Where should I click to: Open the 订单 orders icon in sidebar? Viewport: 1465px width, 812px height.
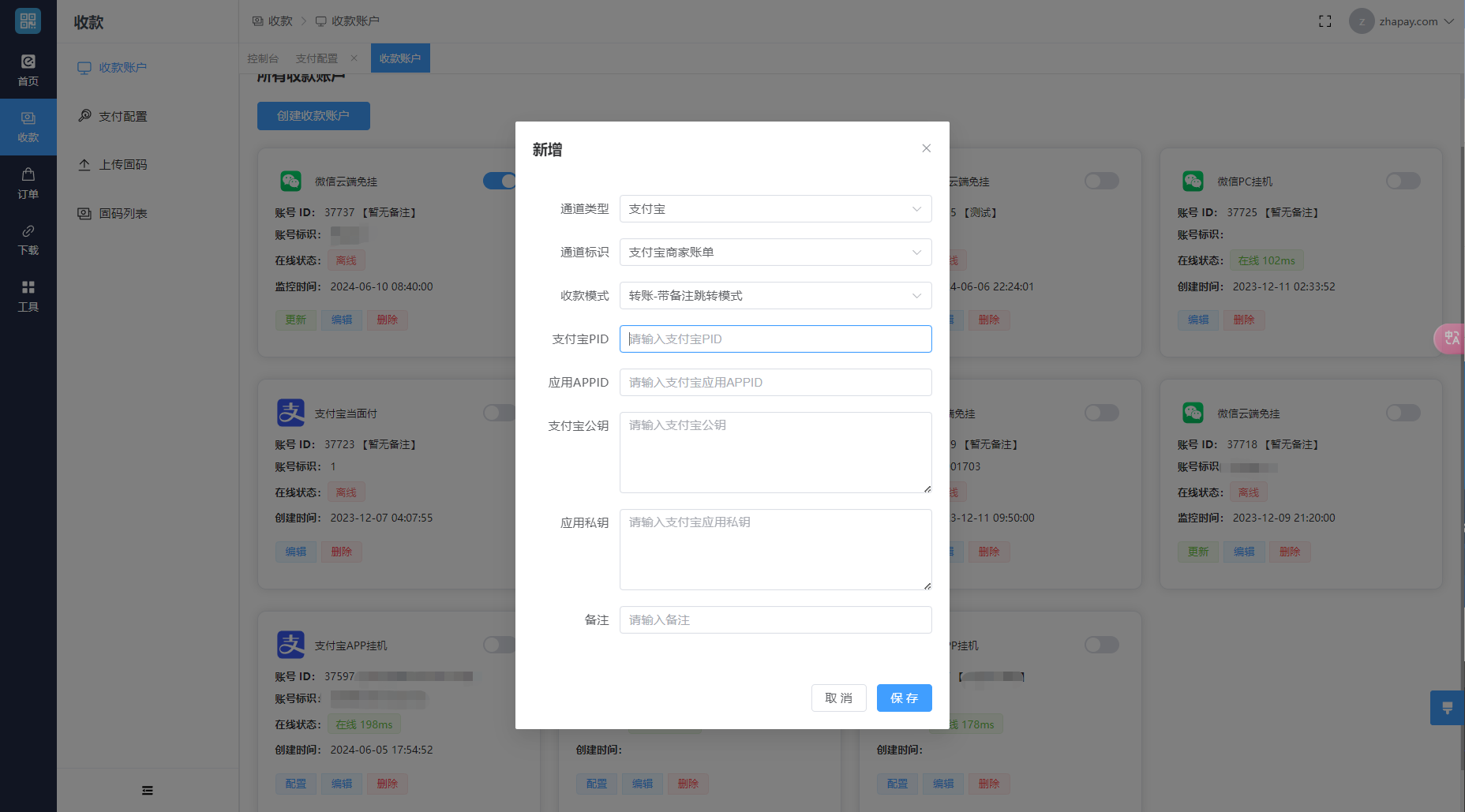[x=28, y=175]
